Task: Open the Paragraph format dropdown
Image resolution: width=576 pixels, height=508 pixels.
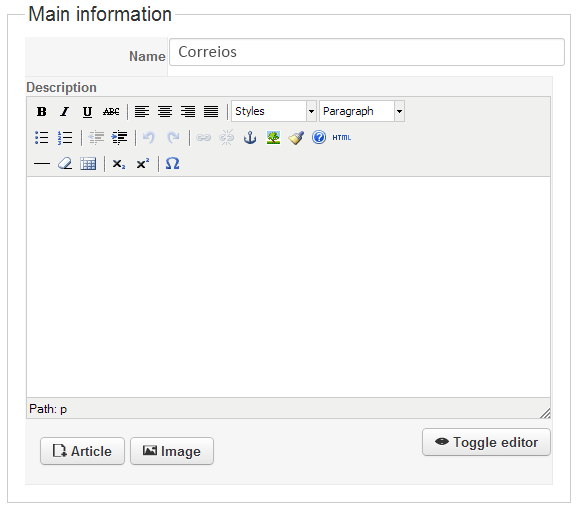Action: [x=362, y=111]
